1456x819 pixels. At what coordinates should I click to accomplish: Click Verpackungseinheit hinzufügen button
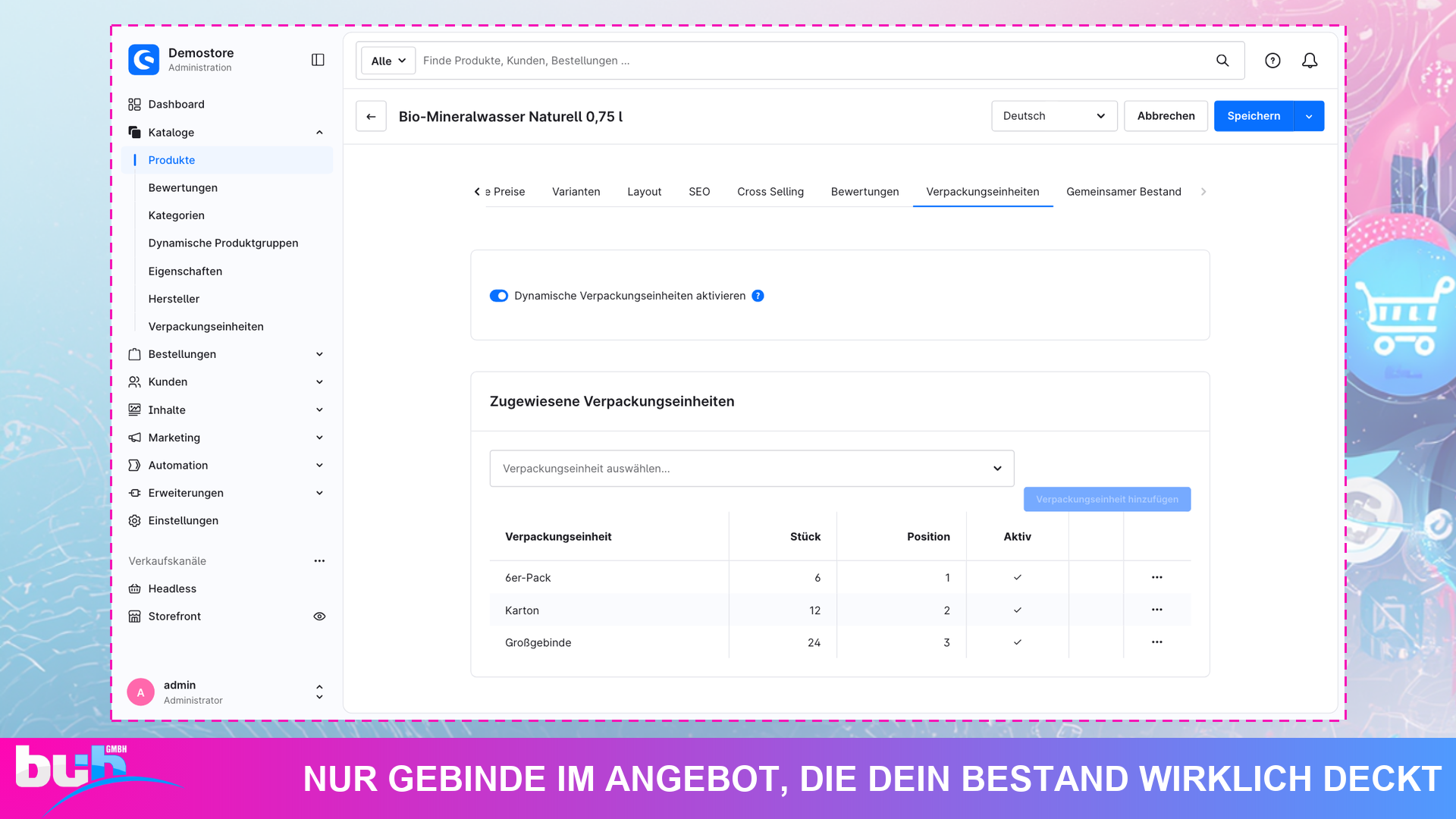click(x=1107, y=499)
